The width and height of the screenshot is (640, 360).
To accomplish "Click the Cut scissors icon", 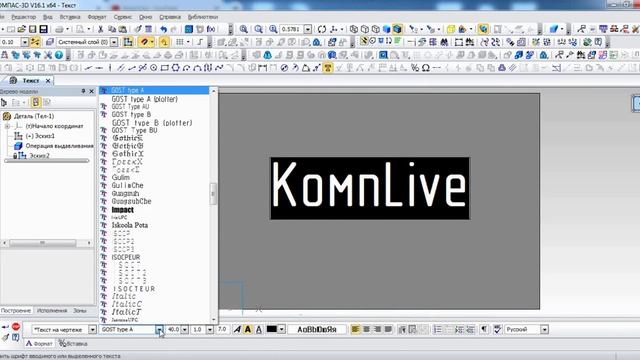I will tap(100, 29).
